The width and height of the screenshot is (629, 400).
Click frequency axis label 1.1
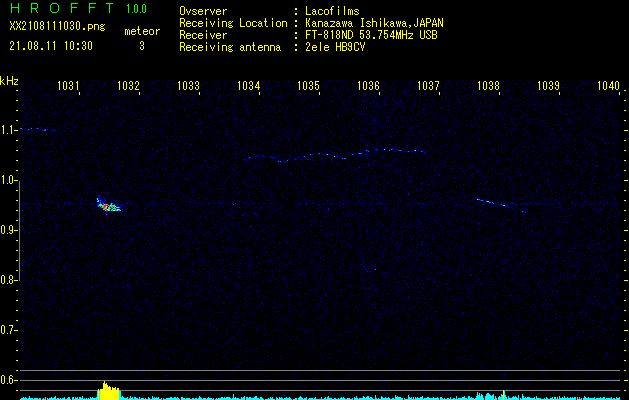tap(8, 130)
